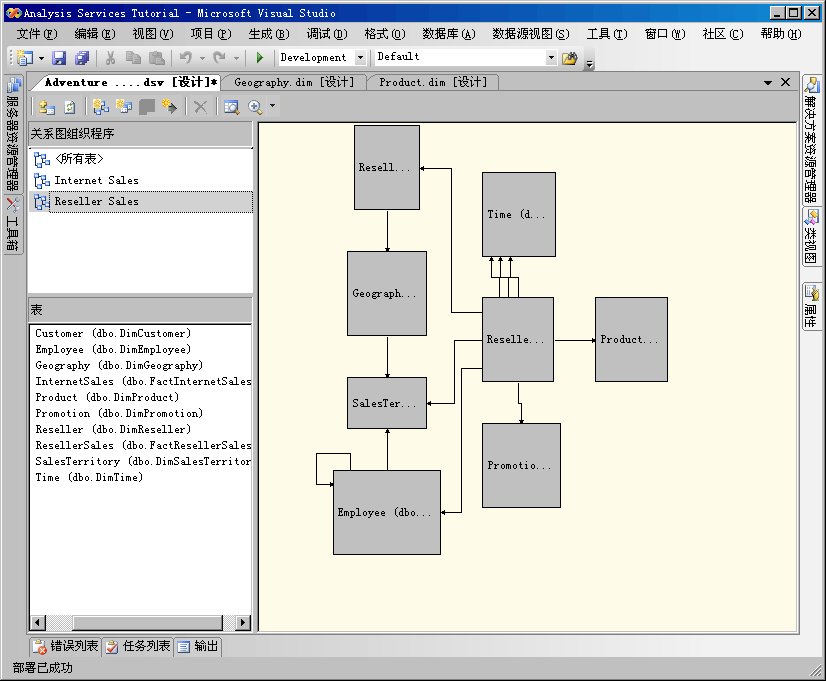Click the New Named Query icon
The height and width of the screenshot is (681, 826).
[x=124, y=107]
